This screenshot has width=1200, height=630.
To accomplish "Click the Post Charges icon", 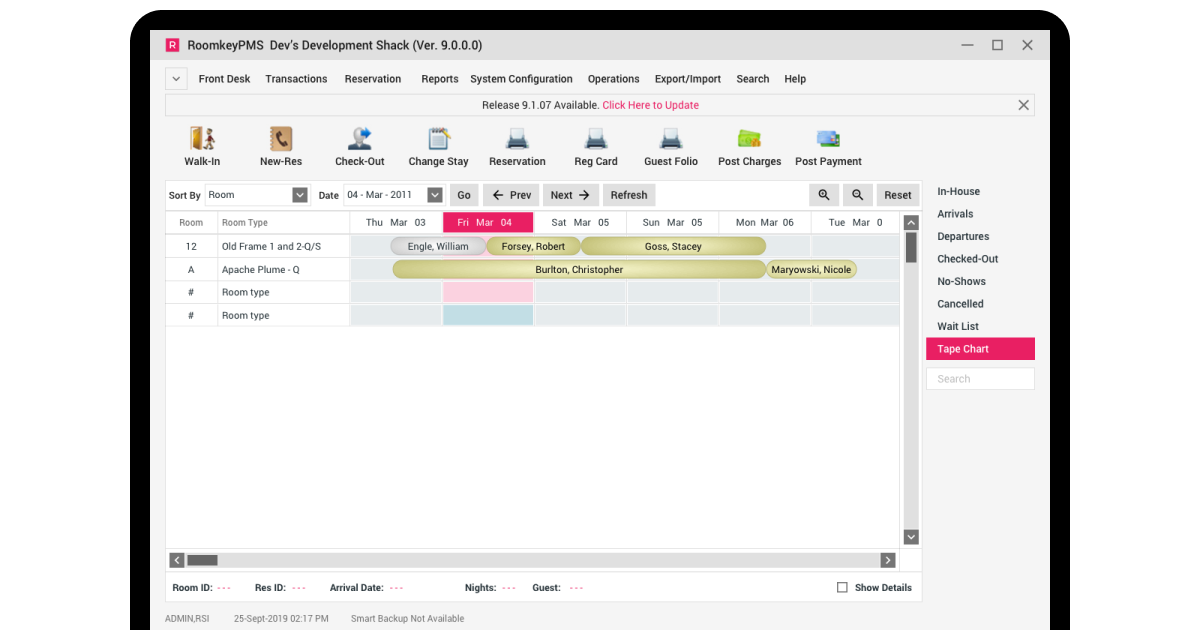I will 749,139.
